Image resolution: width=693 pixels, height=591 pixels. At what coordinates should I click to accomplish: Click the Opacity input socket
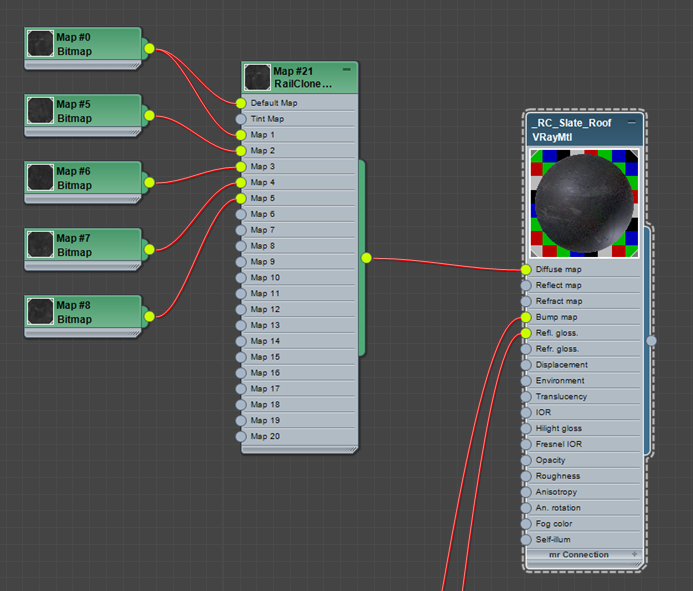point(526,460)
